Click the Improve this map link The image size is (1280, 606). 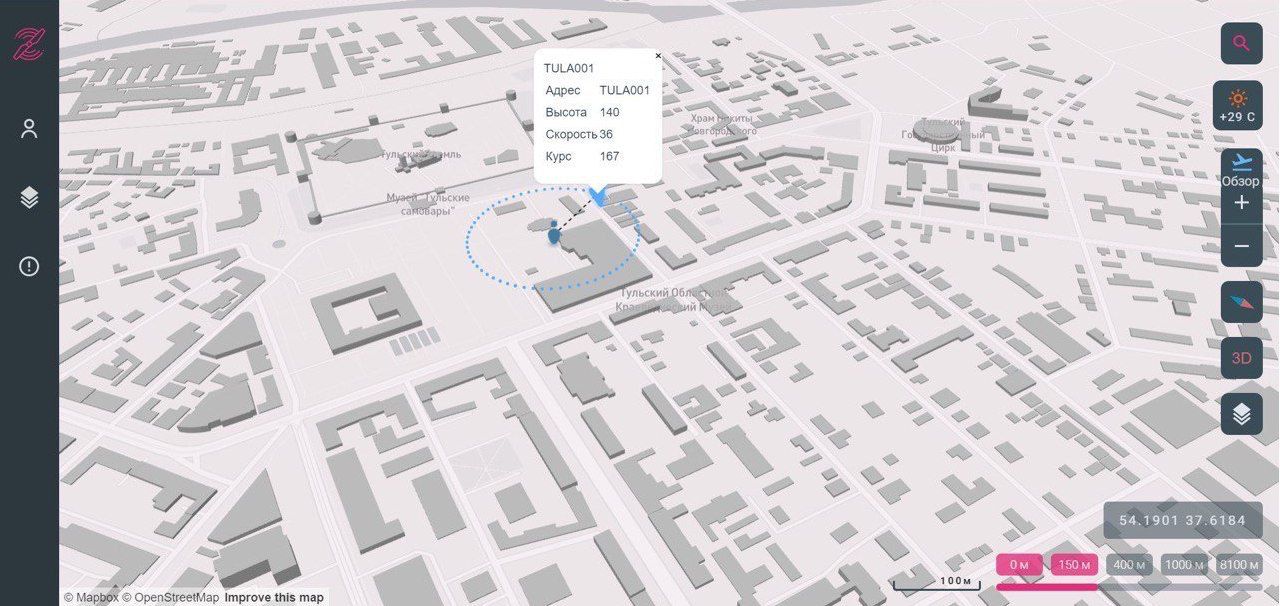pos(274,598)
